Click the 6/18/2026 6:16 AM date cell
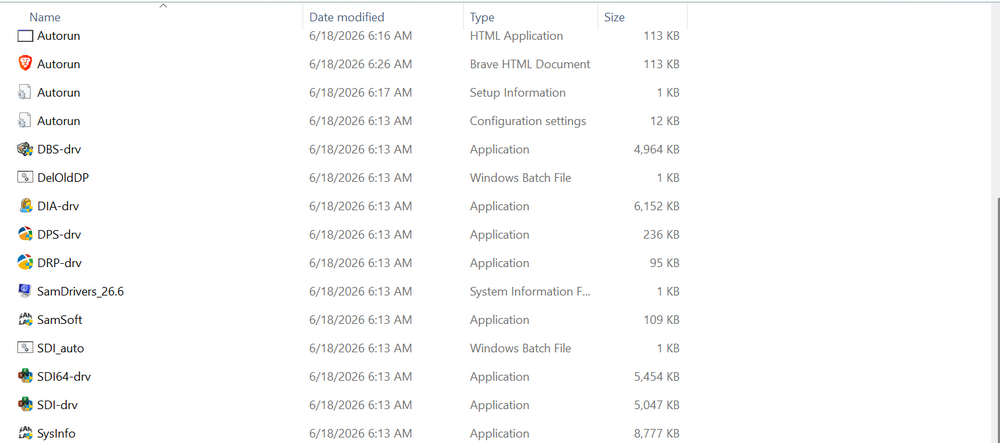1000x443 pixels. pos(360,36)
